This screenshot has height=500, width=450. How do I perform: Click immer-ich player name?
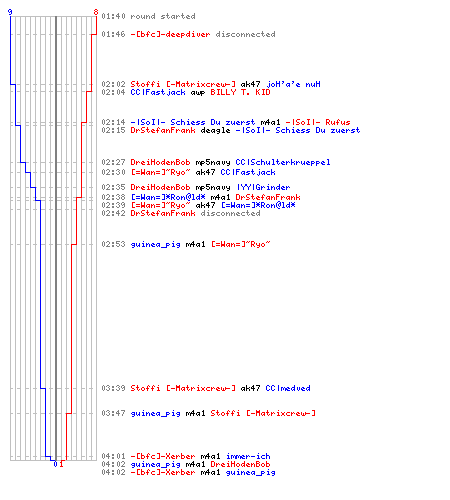click(248, 456)
